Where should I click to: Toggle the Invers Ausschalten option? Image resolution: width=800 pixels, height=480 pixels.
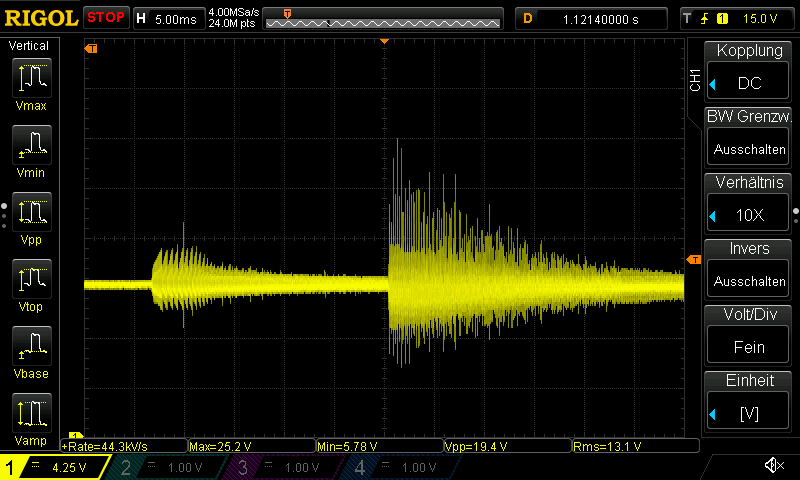click(749, 270)
